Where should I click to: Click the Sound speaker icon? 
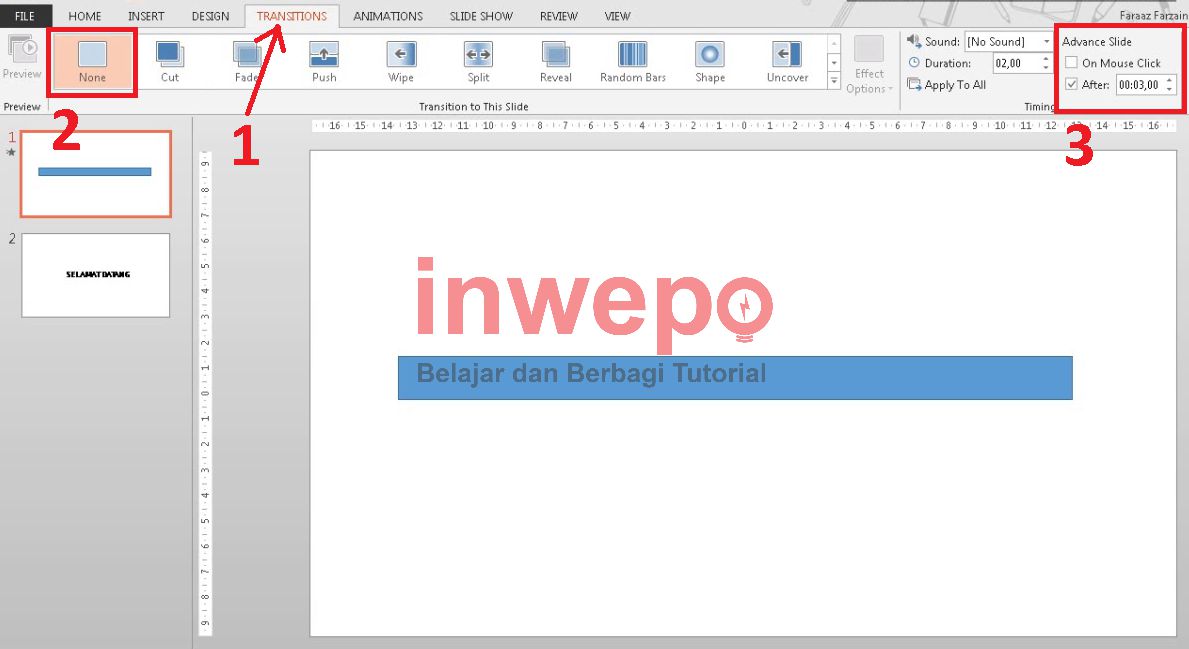pos(914,41)
